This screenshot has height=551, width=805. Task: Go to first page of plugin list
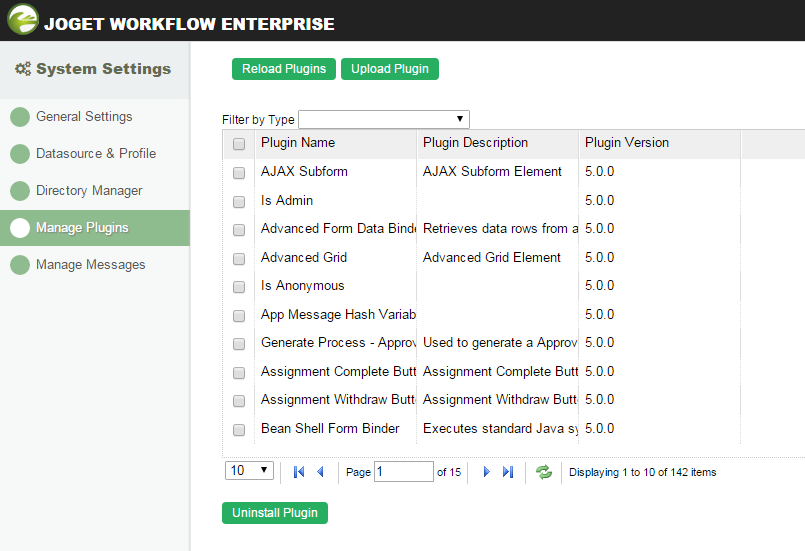[x=299, y=472]
